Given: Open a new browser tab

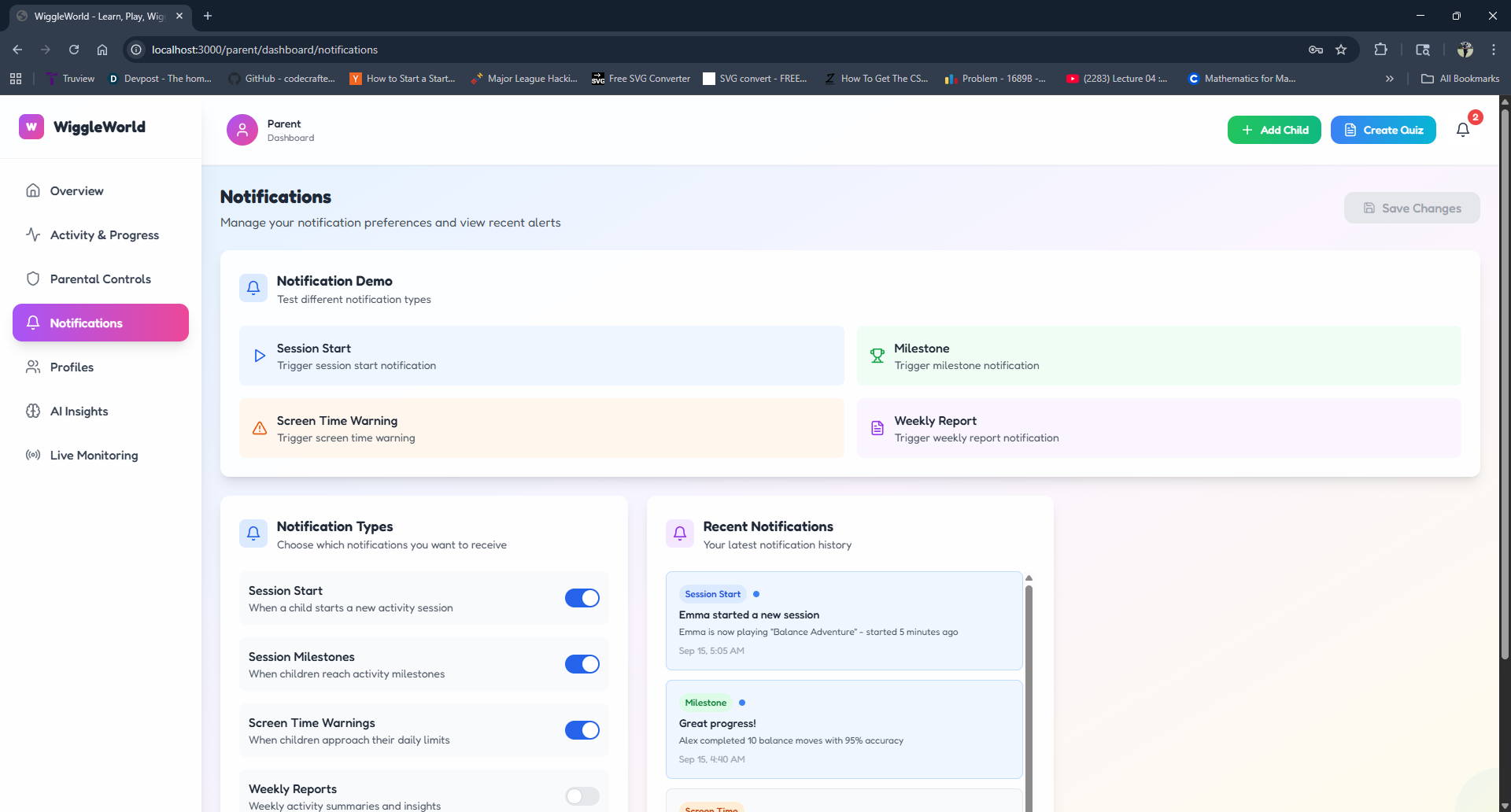Looking at the screenshot, I should click(208, 16).
